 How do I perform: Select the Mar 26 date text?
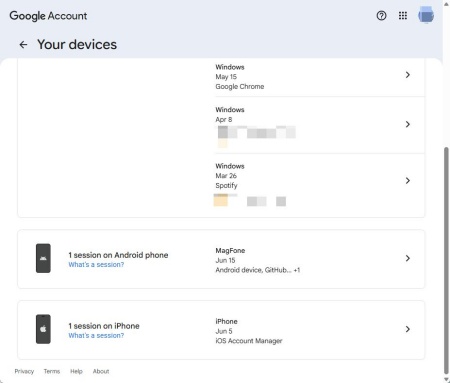[x=226, y=176]
